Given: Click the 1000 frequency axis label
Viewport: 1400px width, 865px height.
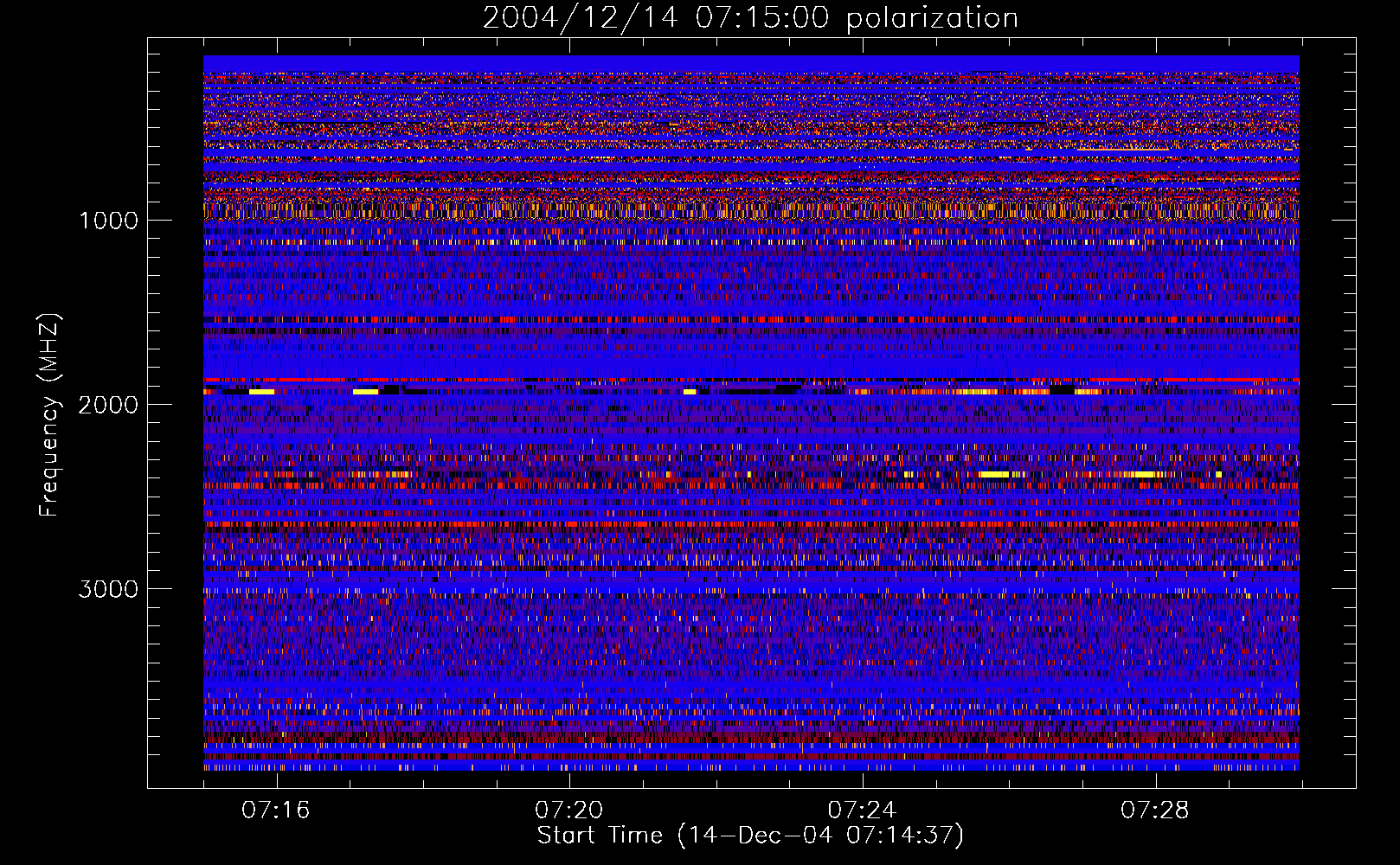Looking at the screenshot, I should 108,221.
